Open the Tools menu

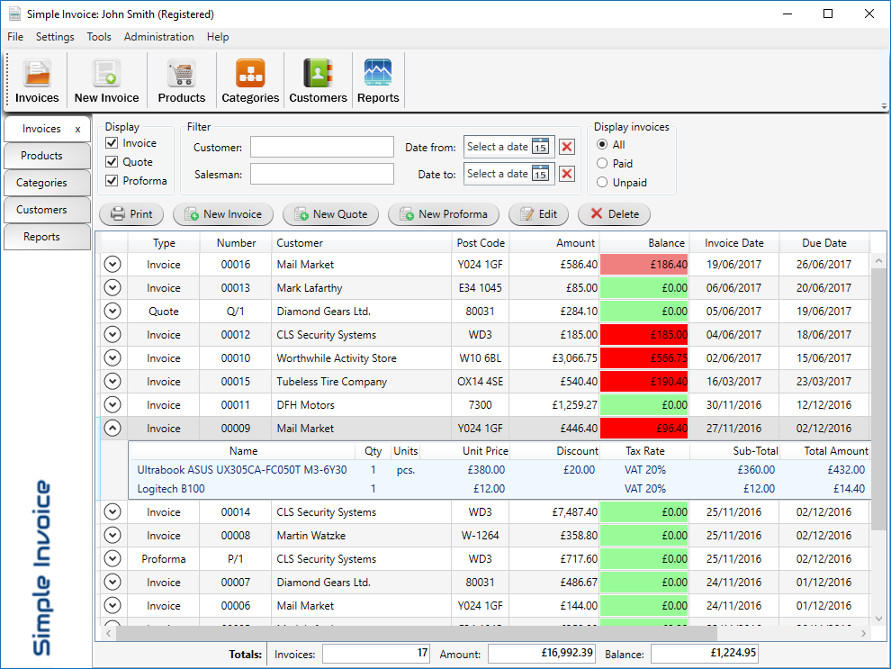click(99, 37)
